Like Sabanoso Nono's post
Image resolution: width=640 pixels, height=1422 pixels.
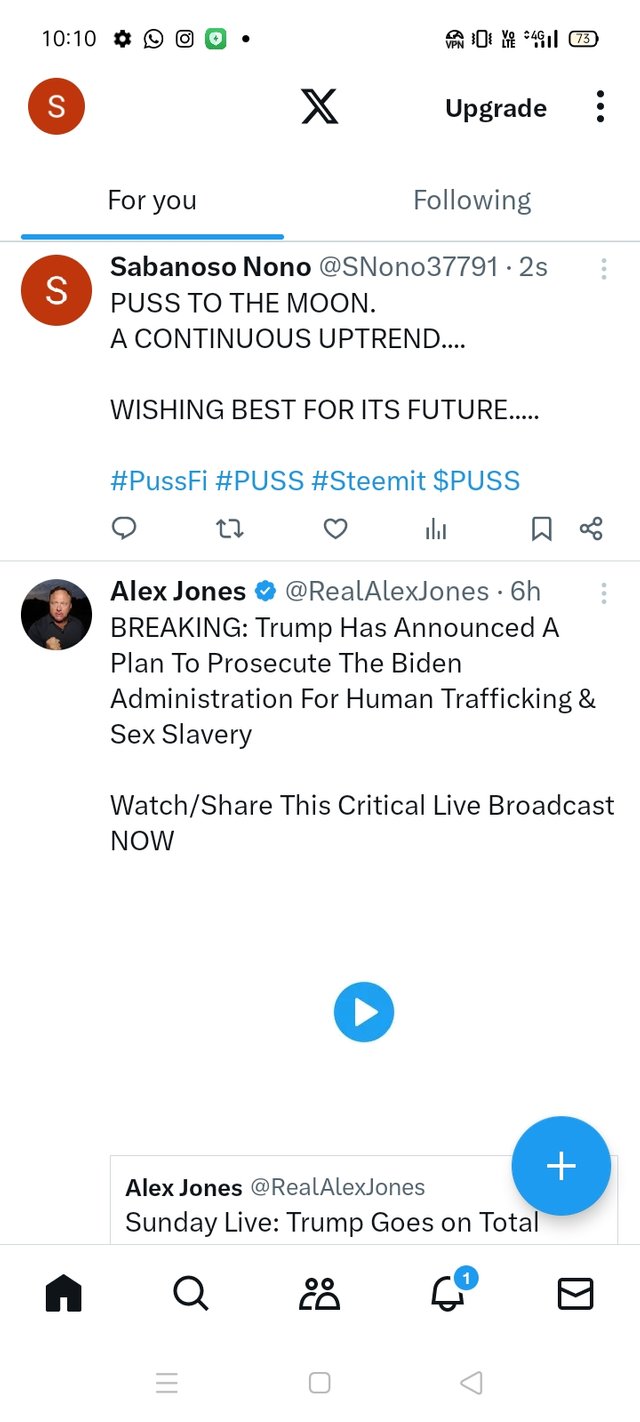click(x=336, y=528)
